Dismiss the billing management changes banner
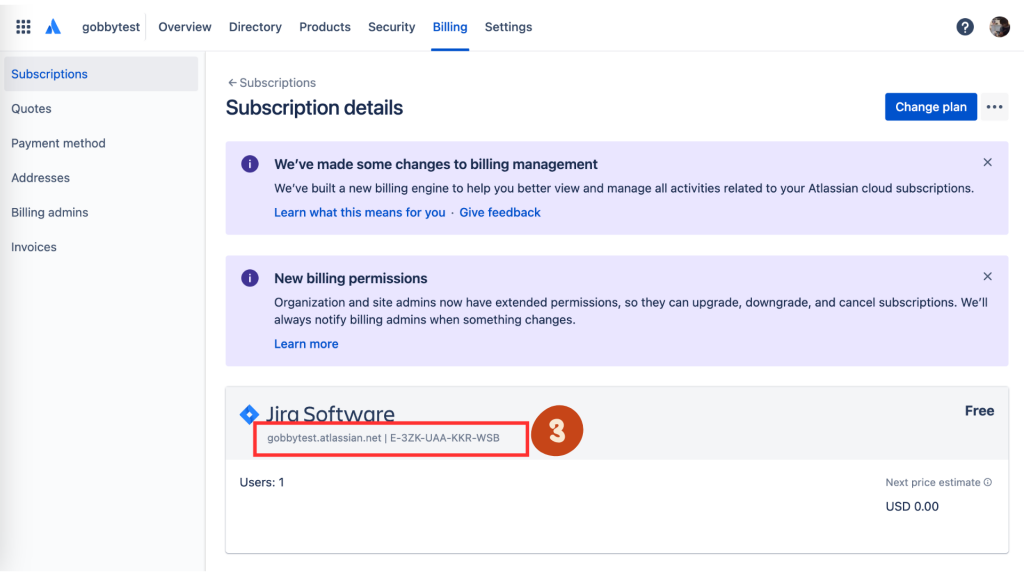This screenshot has height=576, width=1024. [988, 162]
